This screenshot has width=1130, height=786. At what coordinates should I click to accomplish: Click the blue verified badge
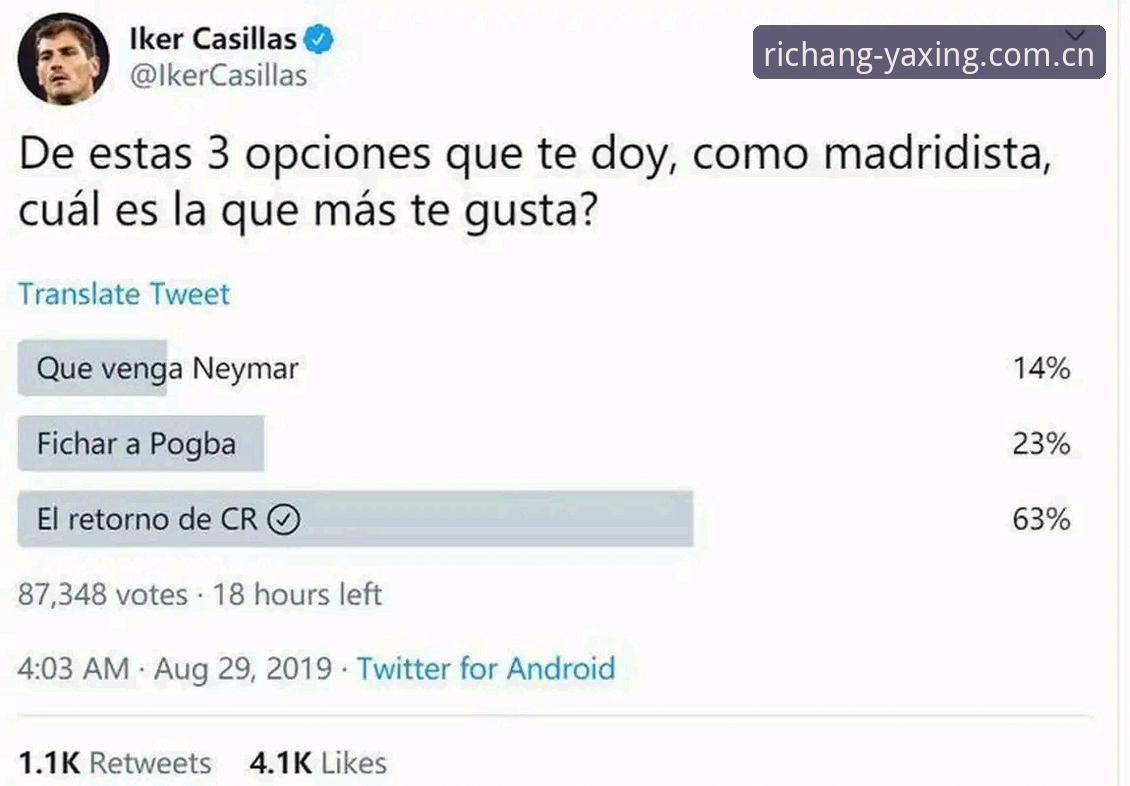(319, 39)
